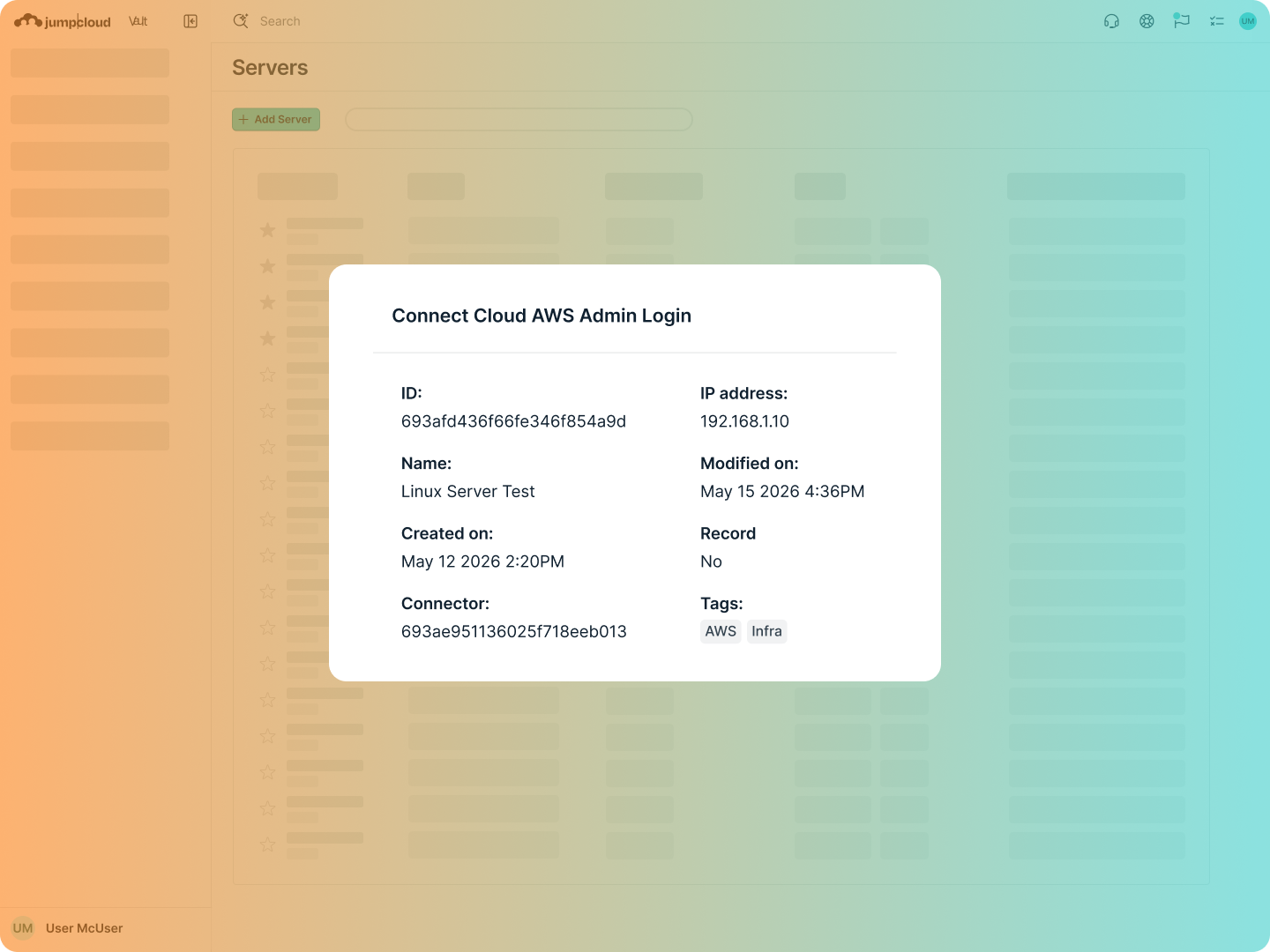Click the Tags: label
The height and width of the screenshot is (952, 1270).
click(721, 604)
